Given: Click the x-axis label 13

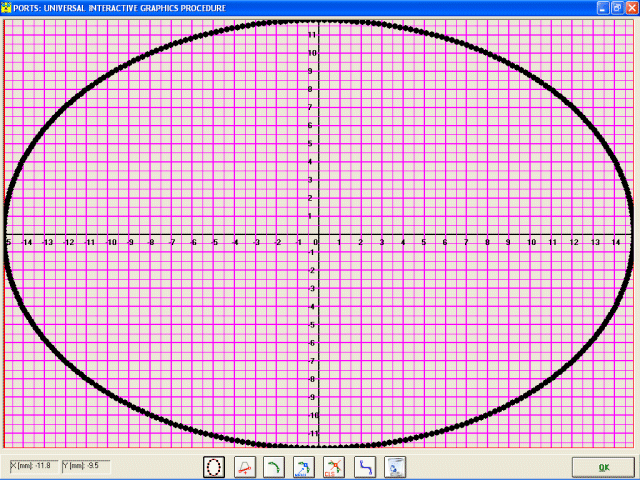Looking at the screenshot, I should pyautogui.click(x=595, y=242).
